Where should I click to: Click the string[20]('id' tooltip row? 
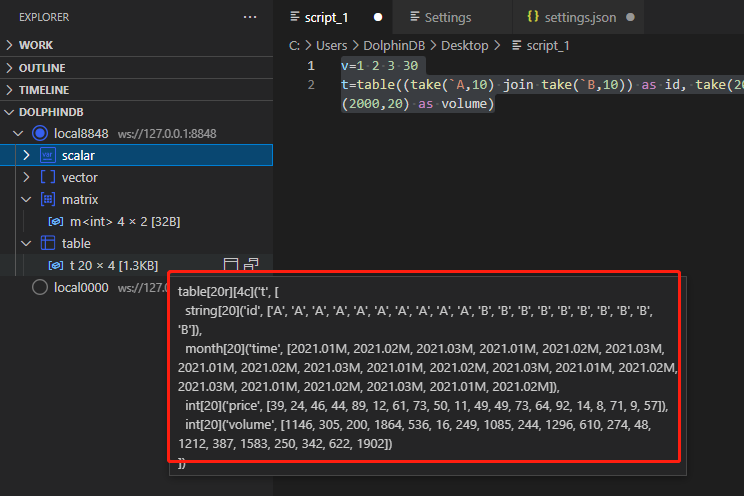tap(419, 311)
